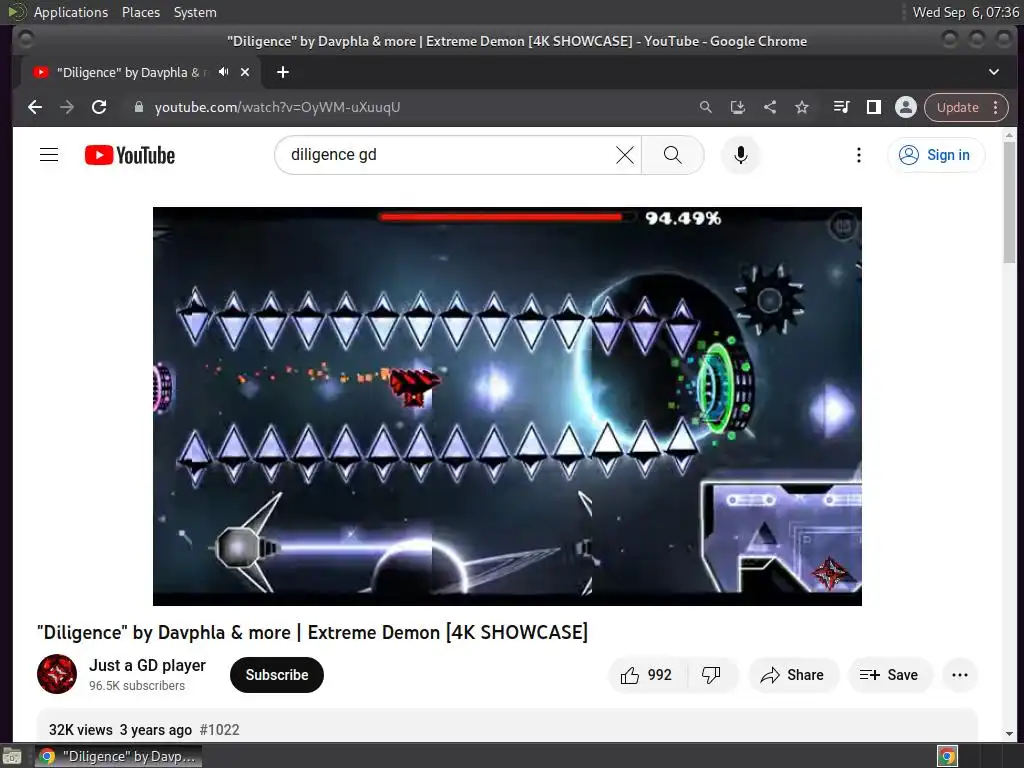Open the Places menu
This screenshot has width=1024, height=768.
[x=141, y=12]
